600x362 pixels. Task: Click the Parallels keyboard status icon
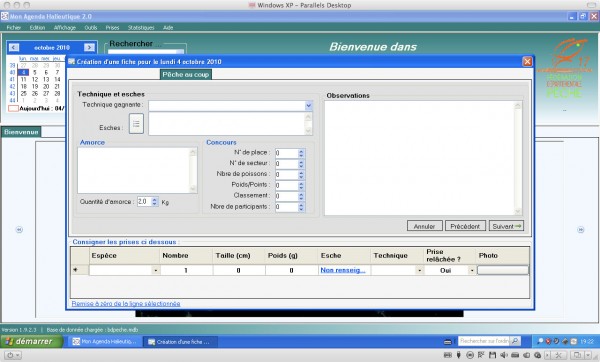click(x=448, y=355)
